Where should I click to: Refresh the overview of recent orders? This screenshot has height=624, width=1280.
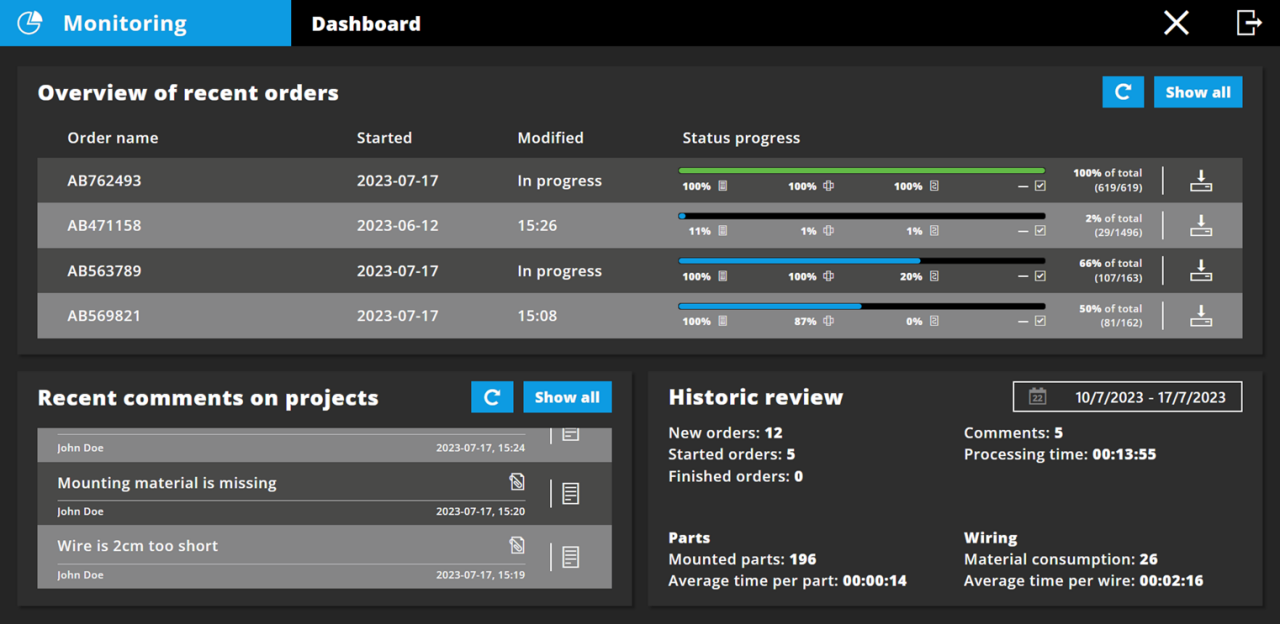click(x=1123, y=92)
